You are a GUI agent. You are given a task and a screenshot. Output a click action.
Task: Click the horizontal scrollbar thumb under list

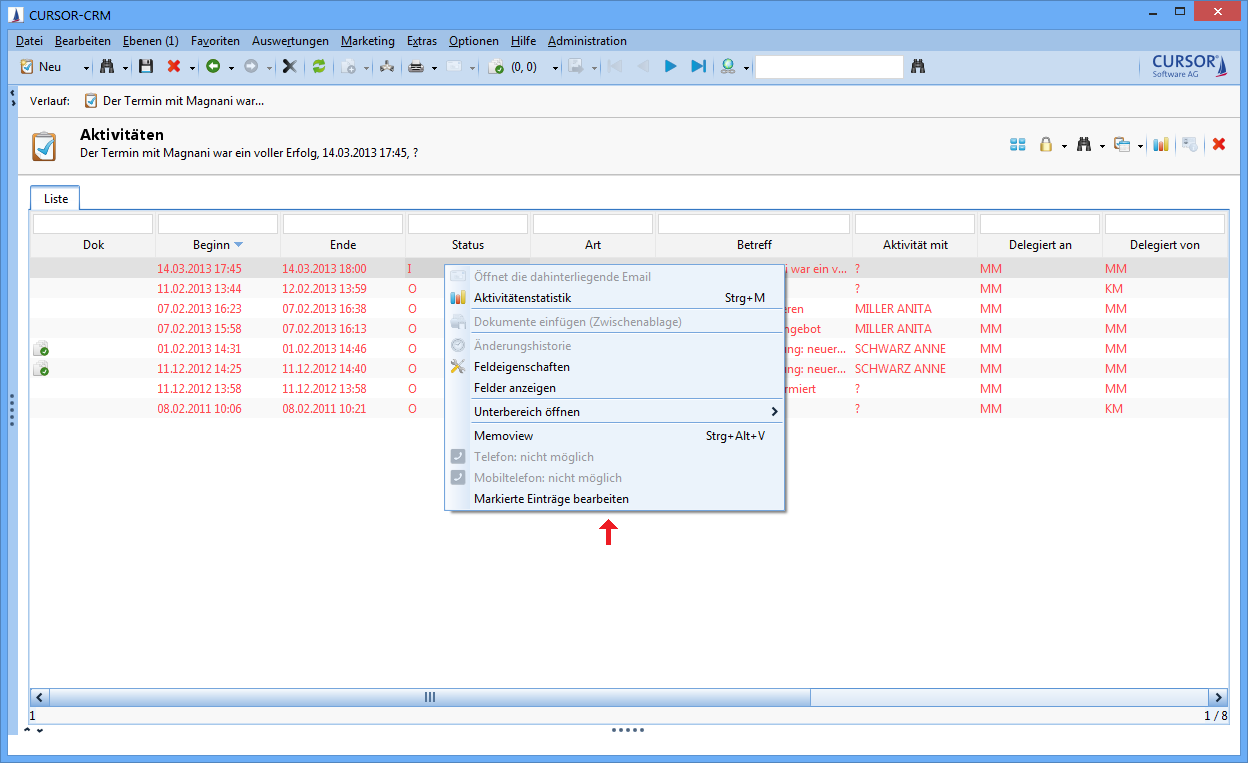coord(430,697)
